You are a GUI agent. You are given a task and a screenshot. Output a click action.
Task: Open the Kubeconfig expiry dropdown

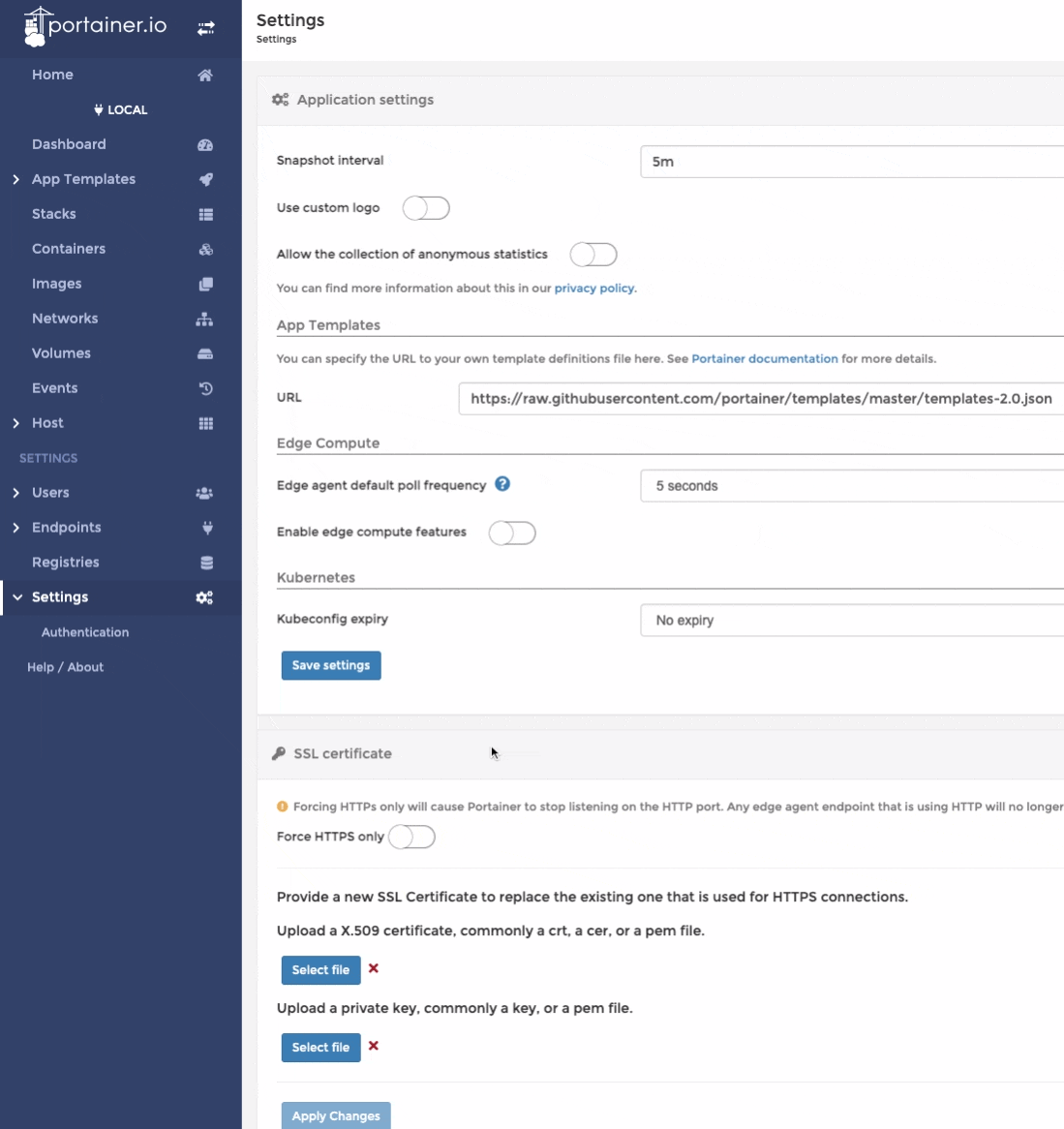point(852,621)
